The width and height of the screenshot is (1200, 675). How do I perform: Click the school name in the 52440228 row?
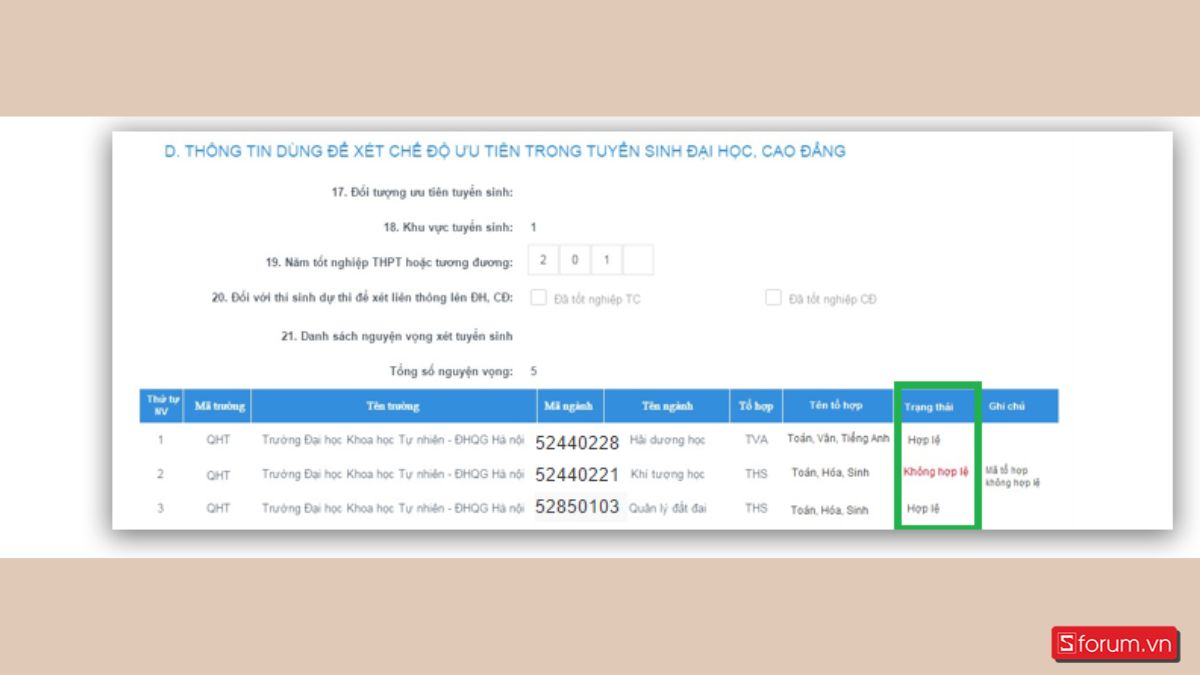point(393,442)
